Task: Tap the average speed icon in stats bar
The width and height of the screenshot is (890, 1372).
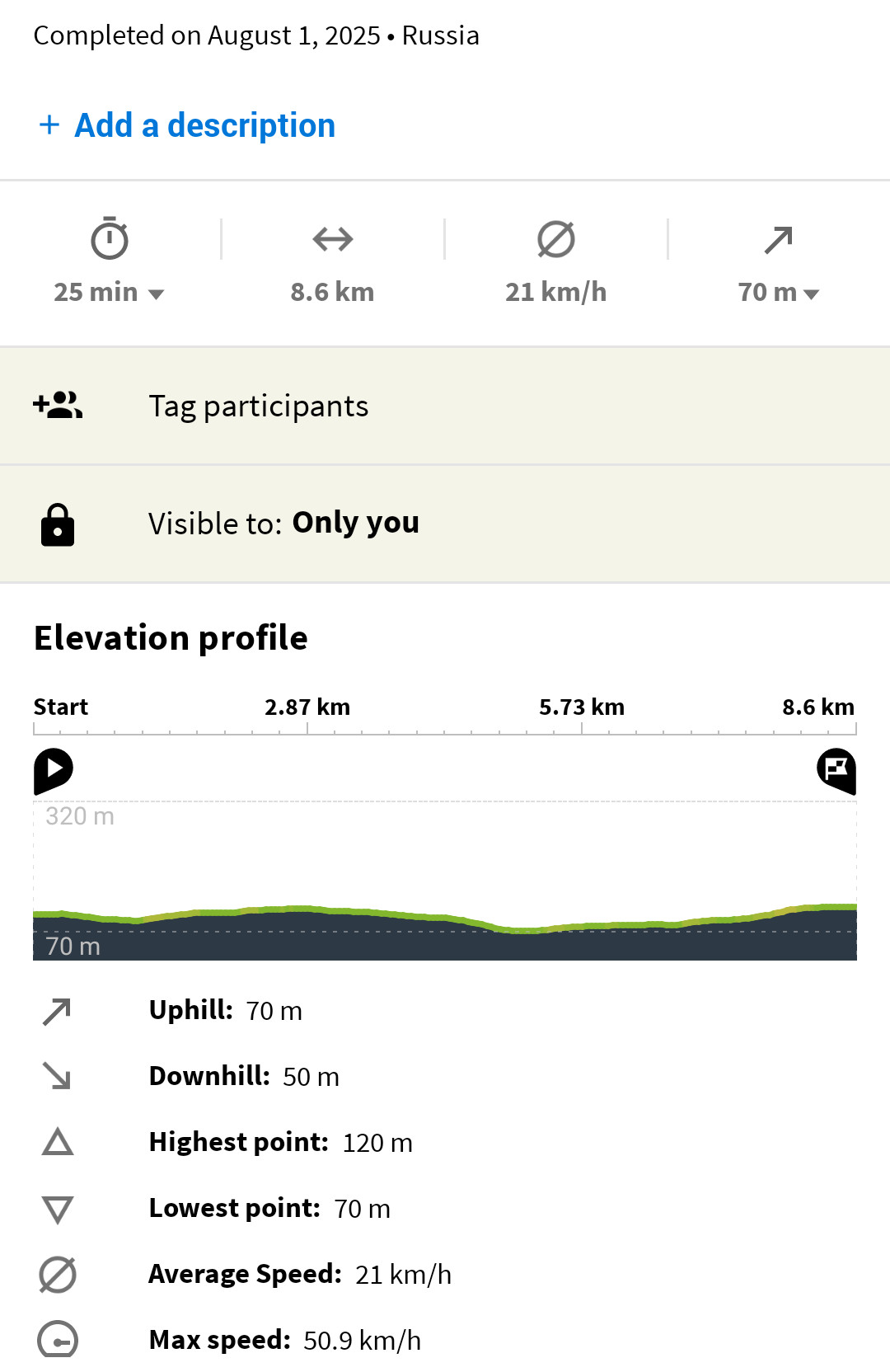Action: (x=556, y=240)
